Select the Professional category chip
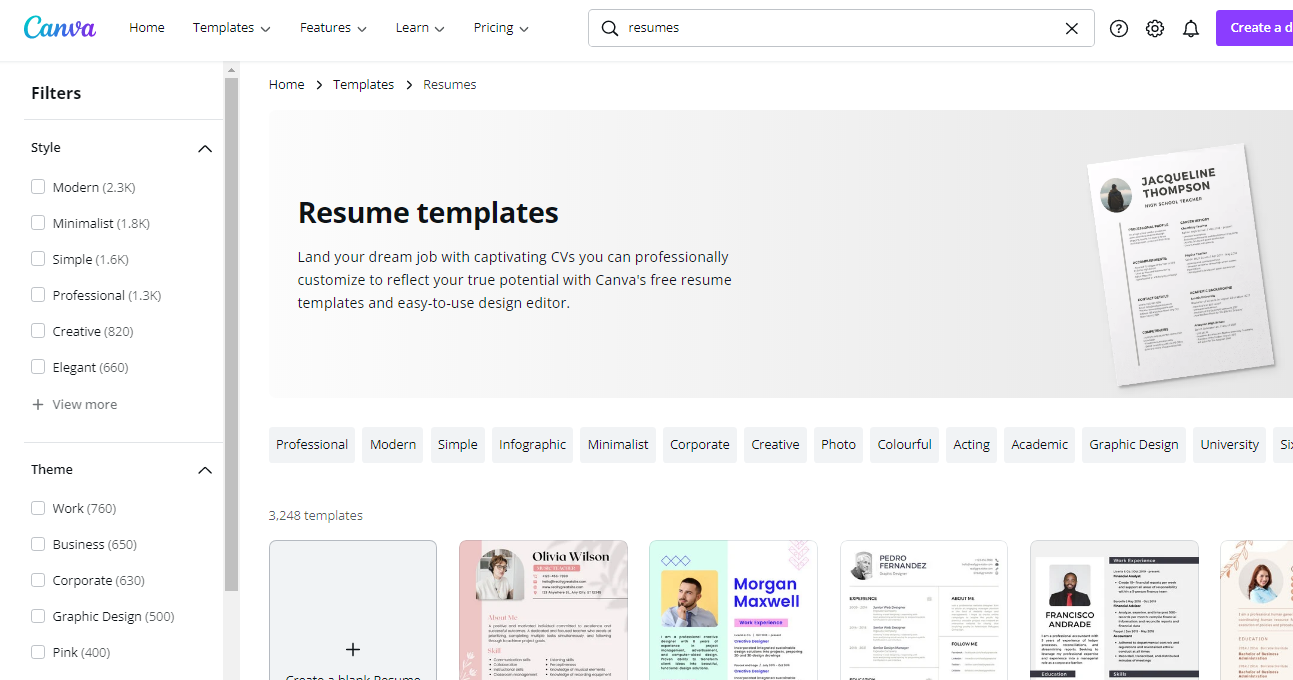Screen dimensions: 1293x680 tap(312, 445)
